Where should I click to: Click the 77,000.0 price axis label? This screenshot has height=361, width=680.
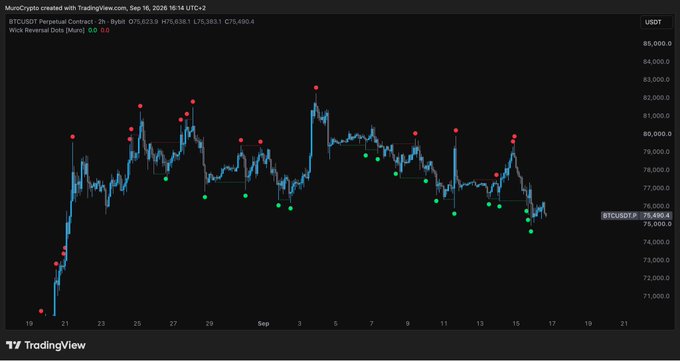click(657, 188)
